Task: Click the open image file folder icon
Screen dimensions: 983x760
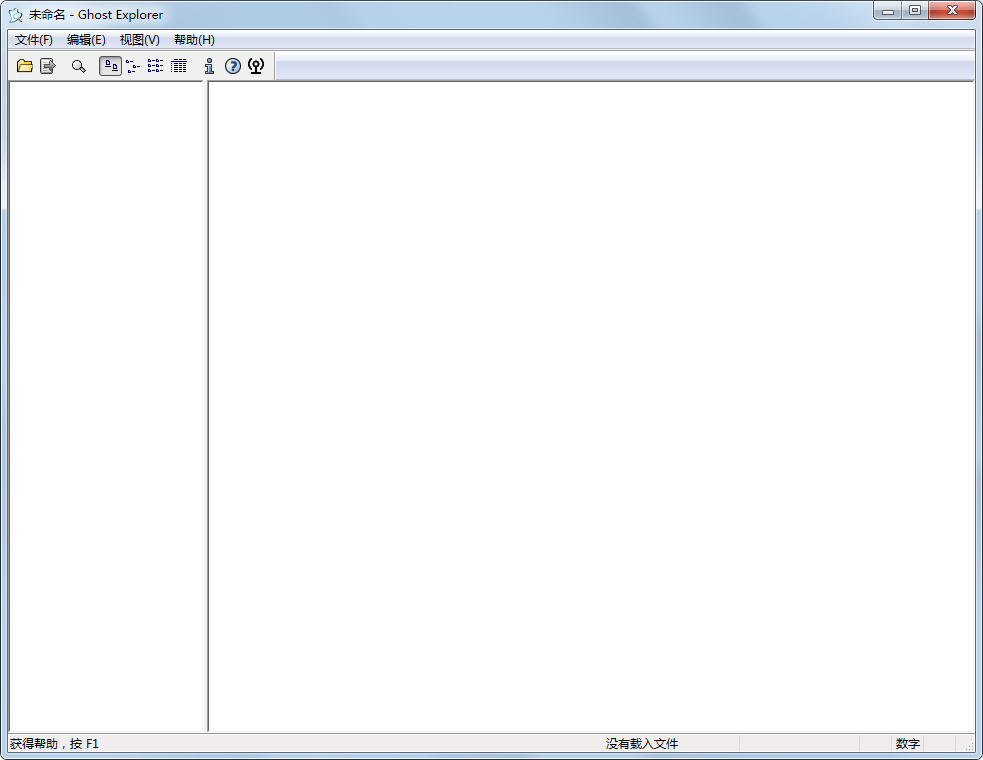Action: (x=25, y=66)
